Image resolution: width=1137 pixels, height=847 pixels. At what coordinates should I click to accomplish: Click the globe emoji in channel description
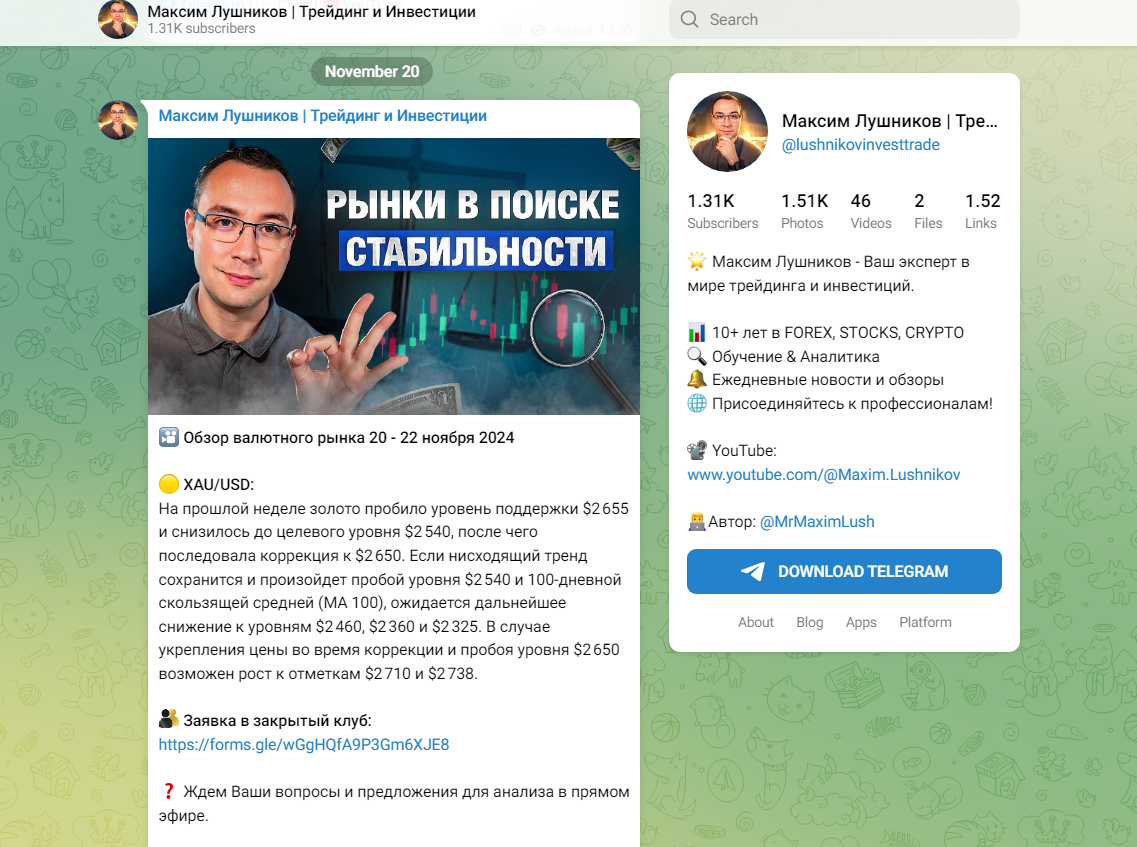coord(696,404)
